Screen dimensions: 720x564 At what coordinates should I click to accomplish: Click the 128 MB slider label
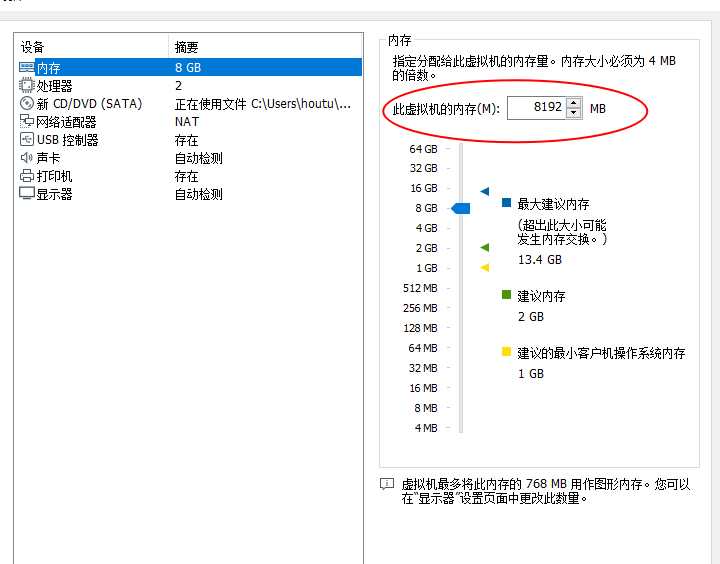[420, 328]
